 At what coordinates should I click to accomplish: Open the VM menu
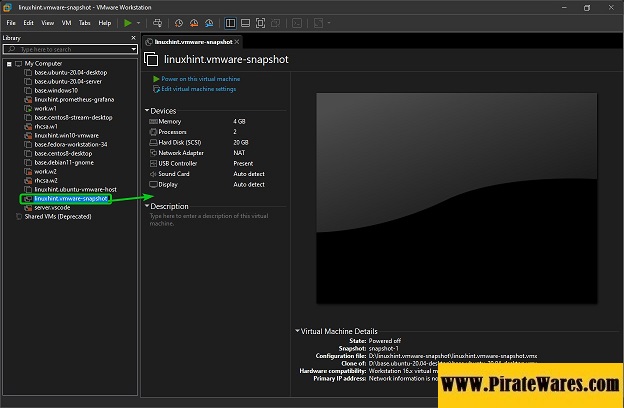click(65, 22)
